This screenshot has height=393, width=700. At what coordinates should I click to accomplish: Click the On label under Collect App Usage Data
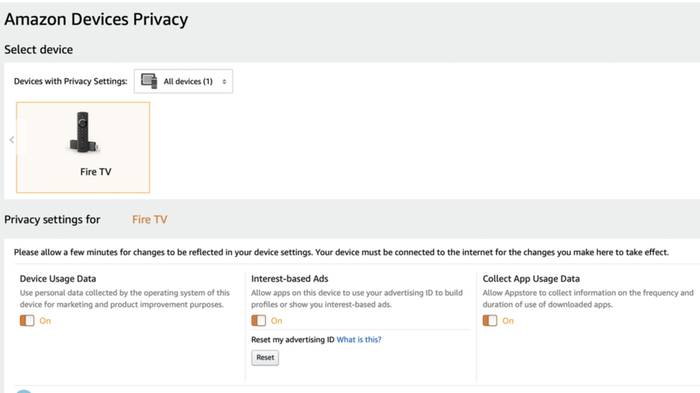[x=508, y=321]
